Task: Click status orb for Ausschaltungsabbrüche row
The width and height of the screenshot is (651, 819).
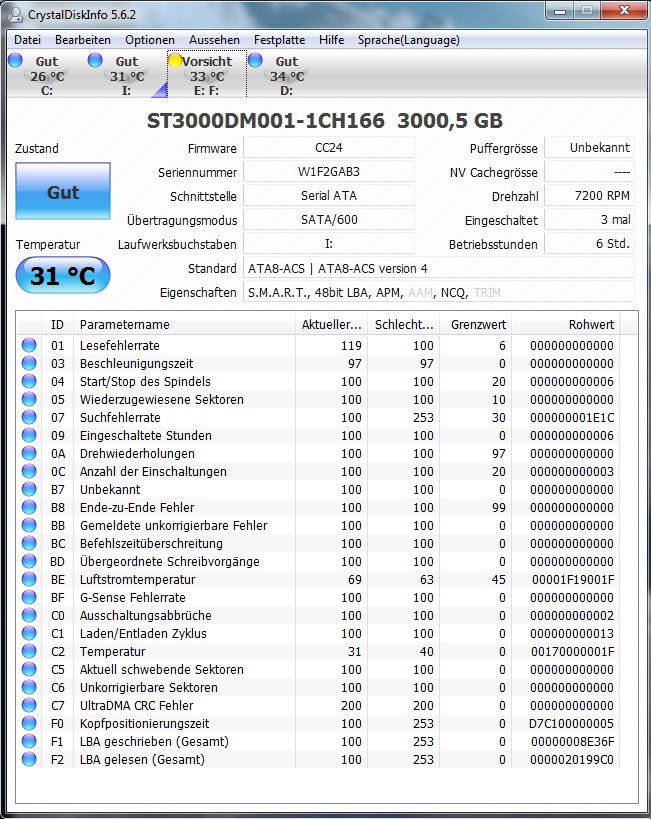Action: point(29,615)
